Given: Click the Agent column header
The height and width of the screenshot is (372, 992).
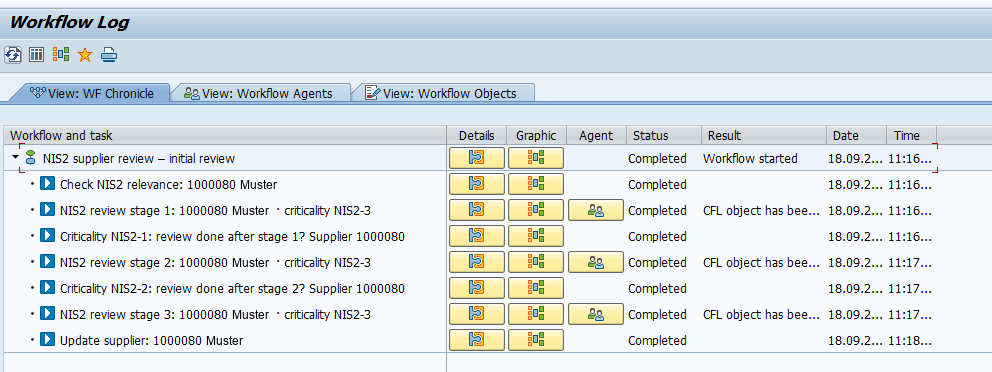Looking at the screenshot, I should point(596,135).
